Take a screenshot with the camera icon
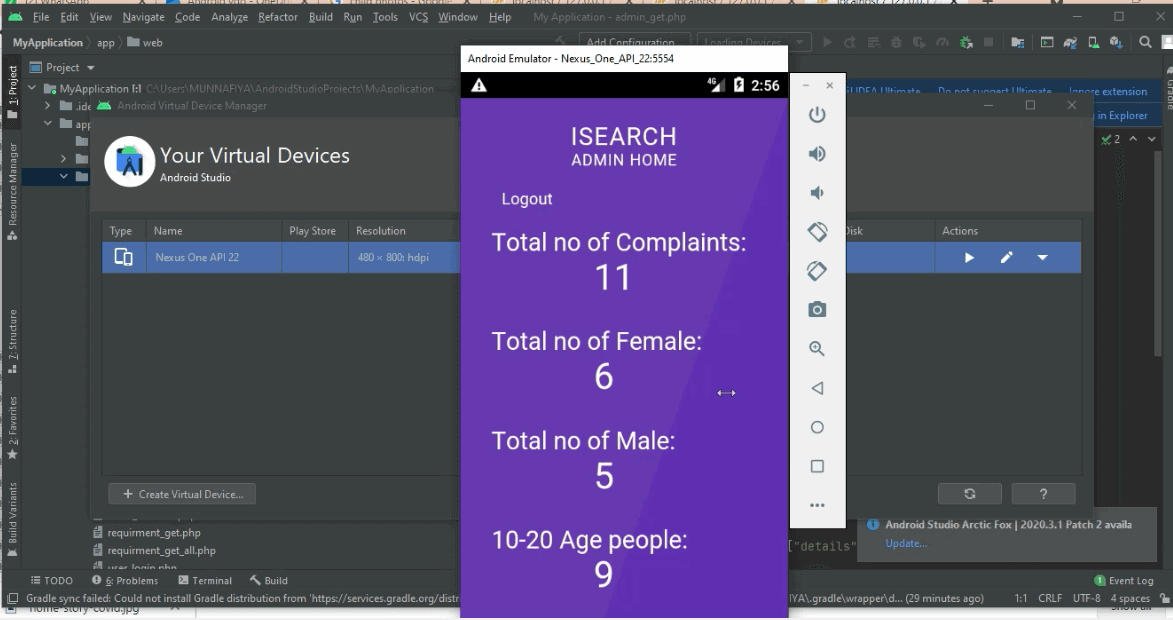 817,309
